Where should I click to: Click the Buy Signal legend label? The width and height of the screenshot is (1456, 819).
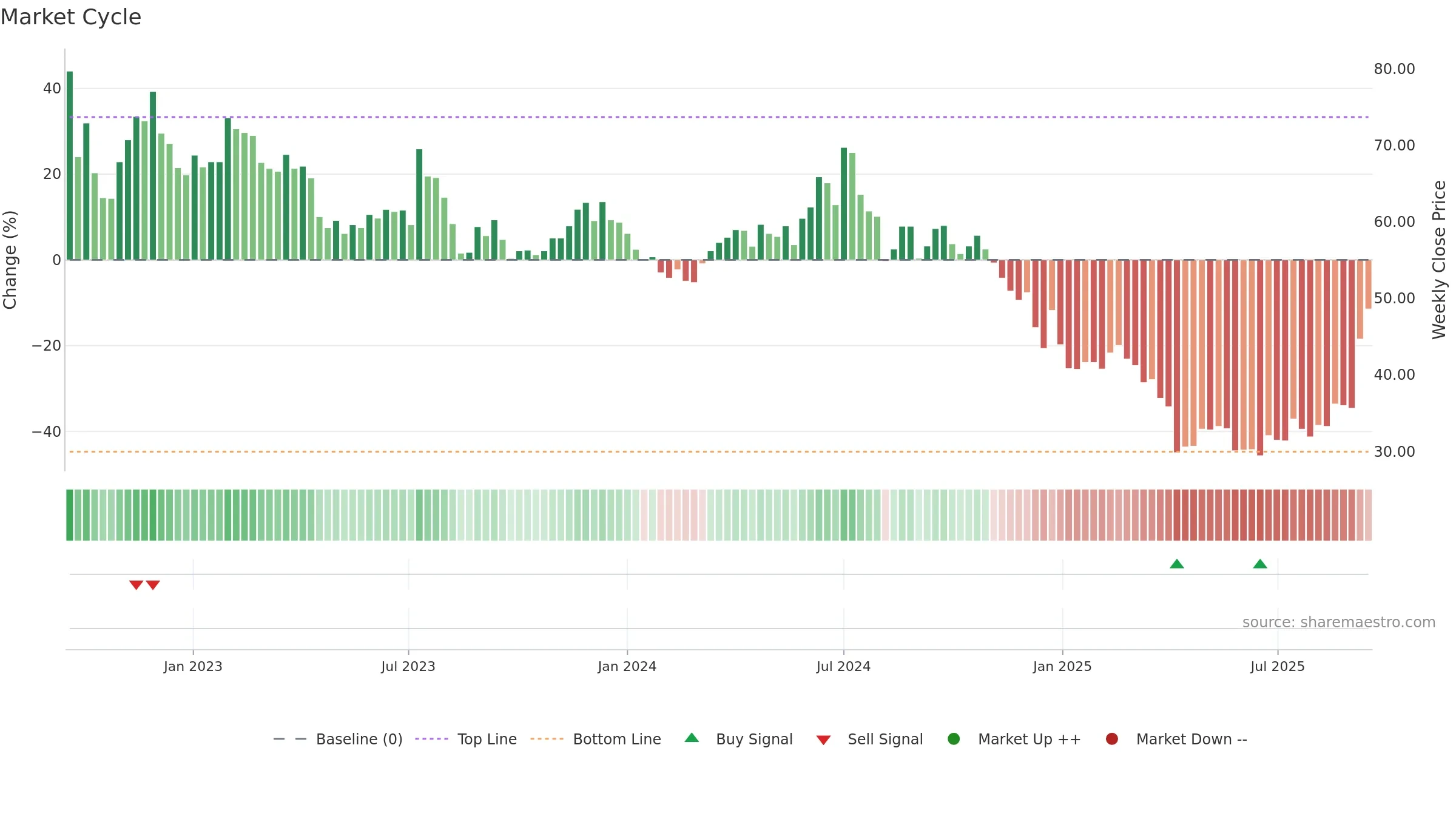[754, 739]
